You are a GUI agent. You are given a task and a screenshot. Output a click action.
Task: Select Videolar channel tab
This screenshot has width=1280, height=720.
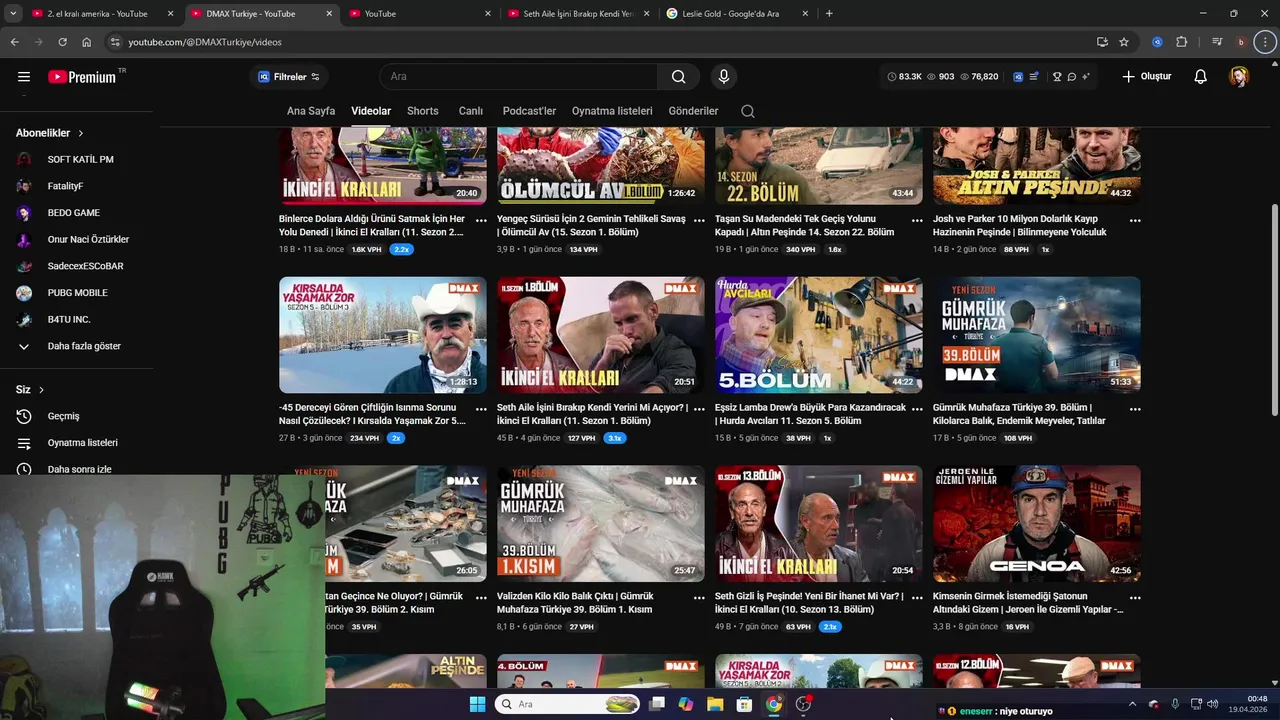pos(371,111)
